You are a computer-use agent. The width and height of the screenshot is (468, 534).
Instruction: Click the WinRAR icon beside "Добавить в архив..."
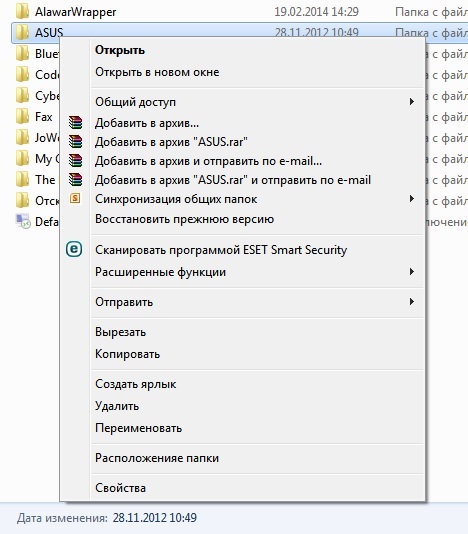[75, 122]
